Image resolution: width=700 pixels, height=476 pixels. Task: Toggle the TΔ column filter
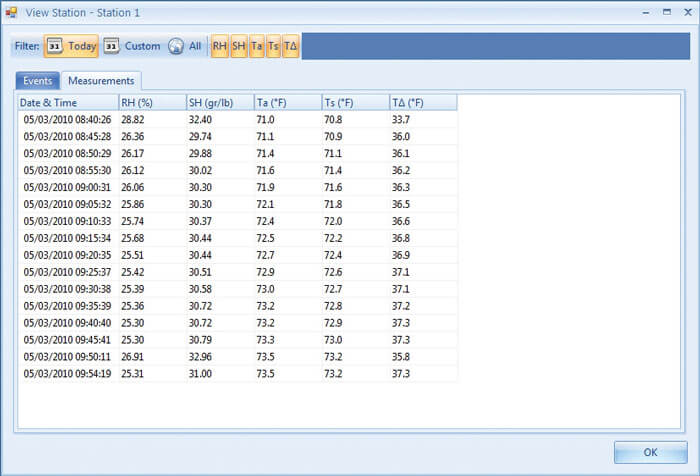coord(290,46)
